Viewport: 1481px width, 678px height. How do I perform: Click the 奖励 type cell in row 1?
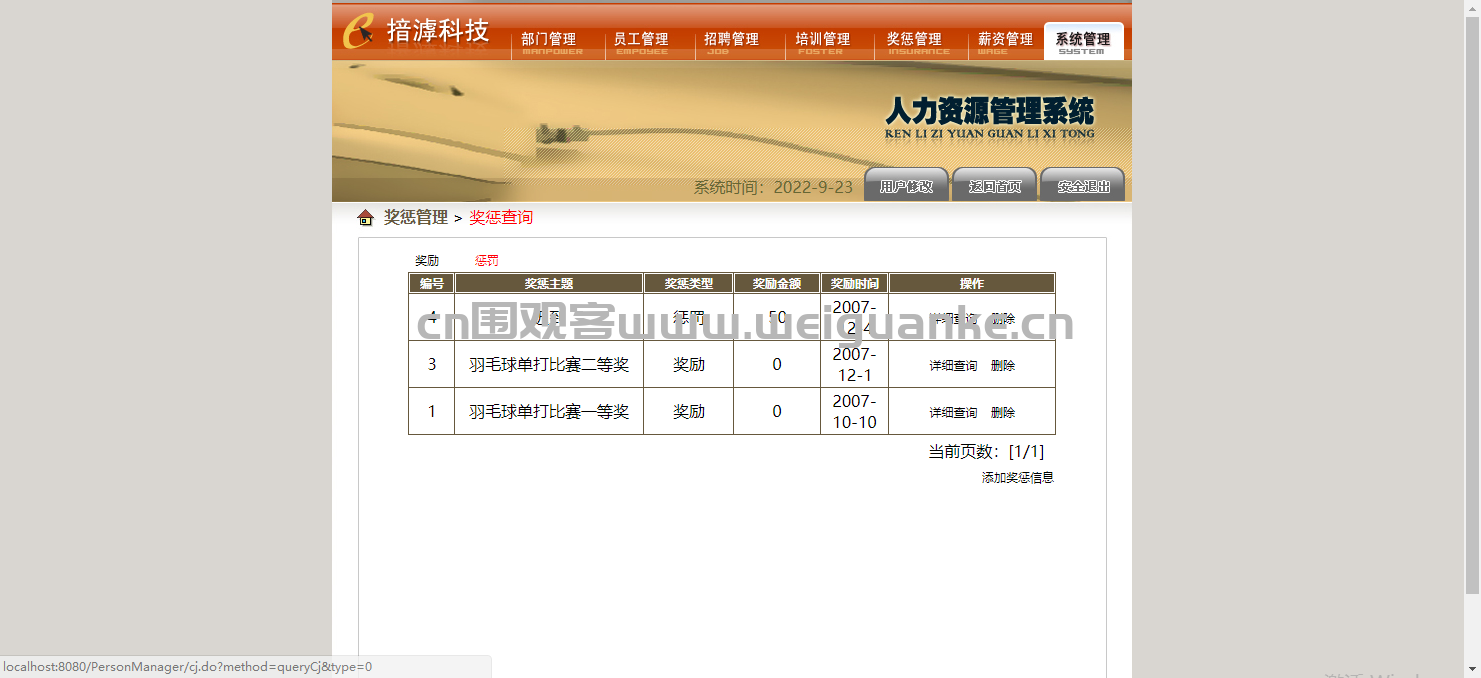[x=689, y=412]
